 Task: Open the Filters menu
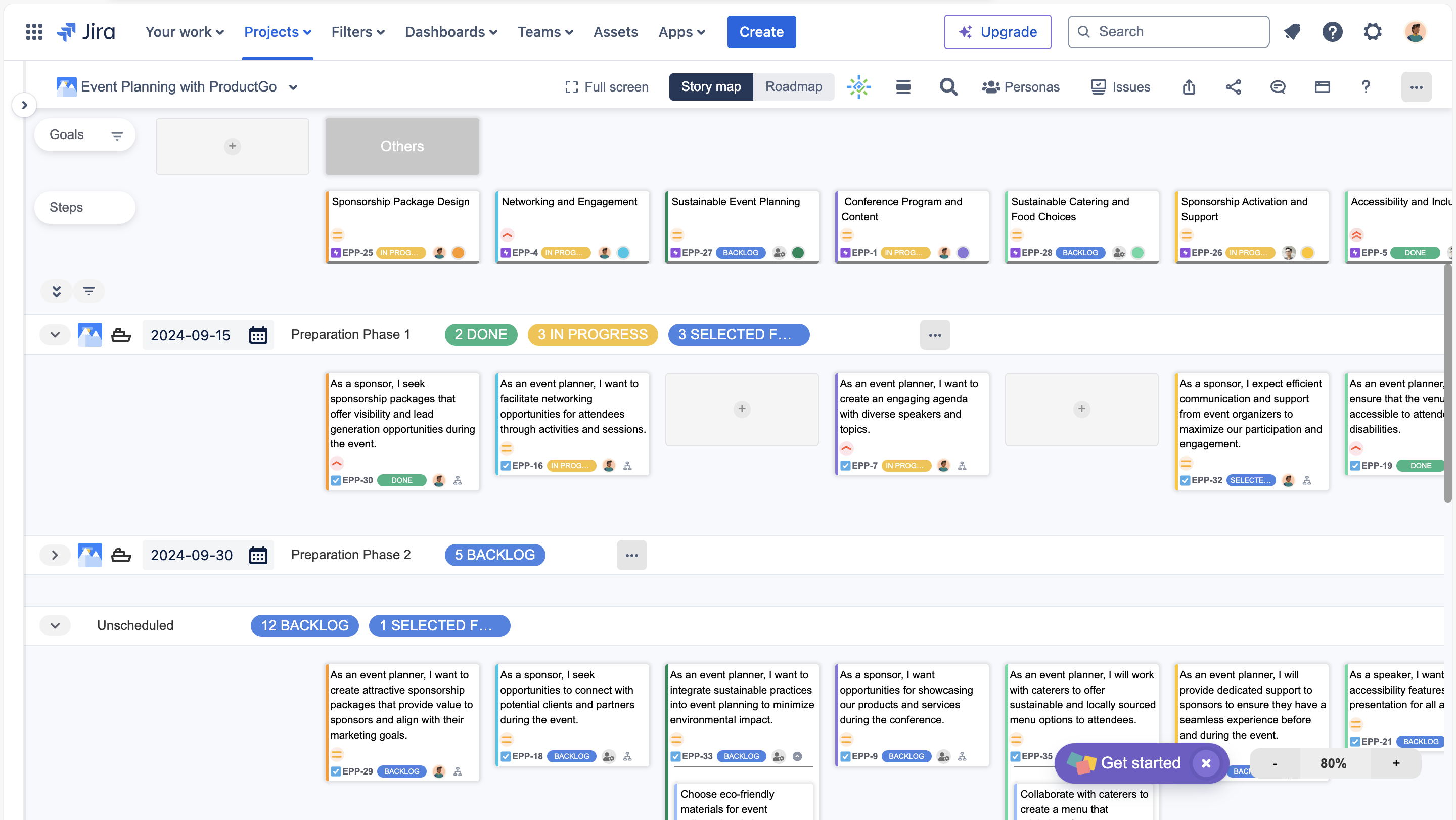click(358, 32)
